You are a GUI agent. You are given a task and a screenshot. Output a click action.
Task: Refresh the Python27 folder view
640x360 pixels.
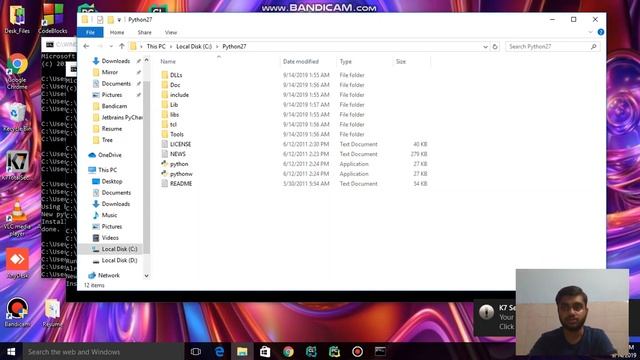tap(495, 47)
